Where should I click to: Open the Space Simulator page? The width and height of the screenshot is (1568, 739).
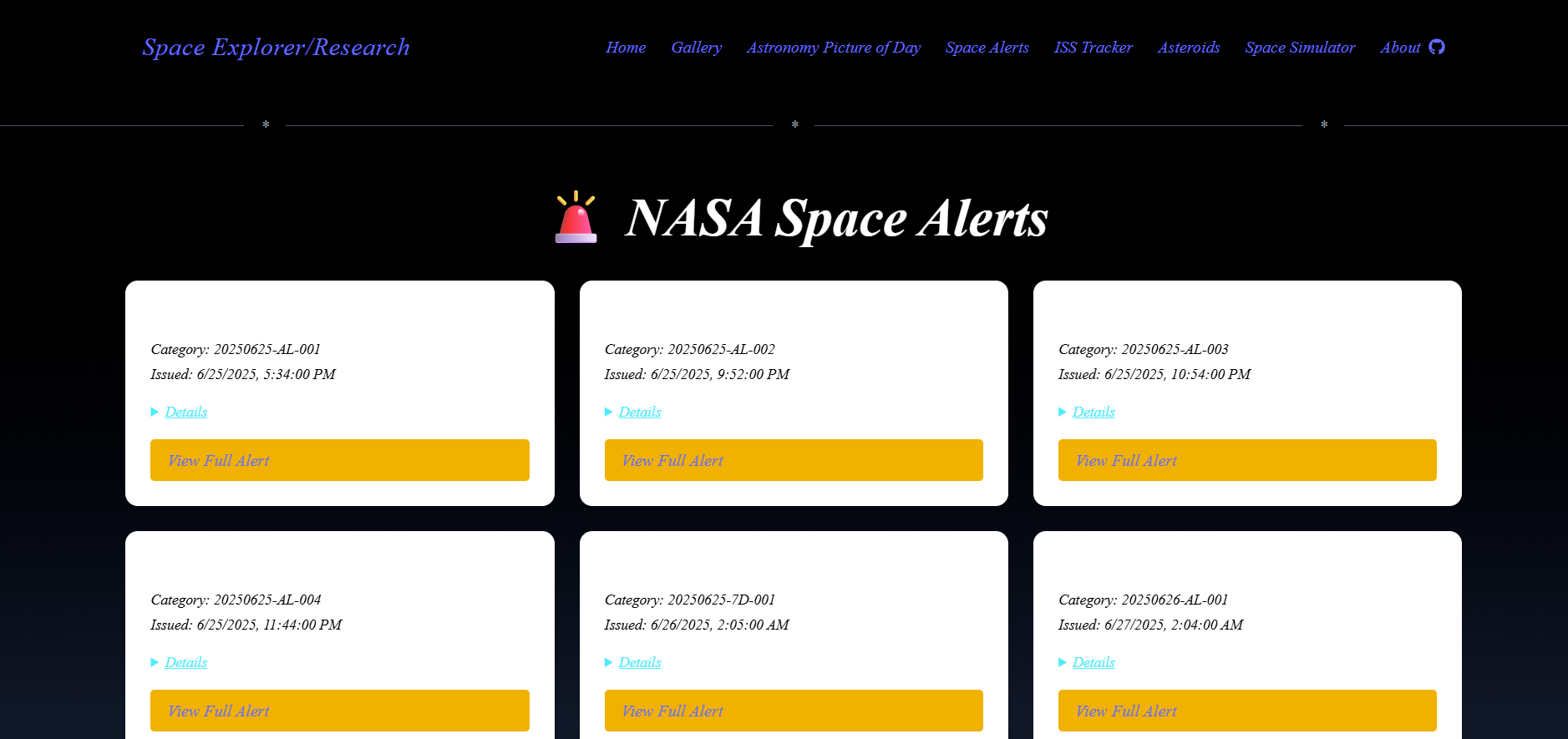click(1300, 48)
